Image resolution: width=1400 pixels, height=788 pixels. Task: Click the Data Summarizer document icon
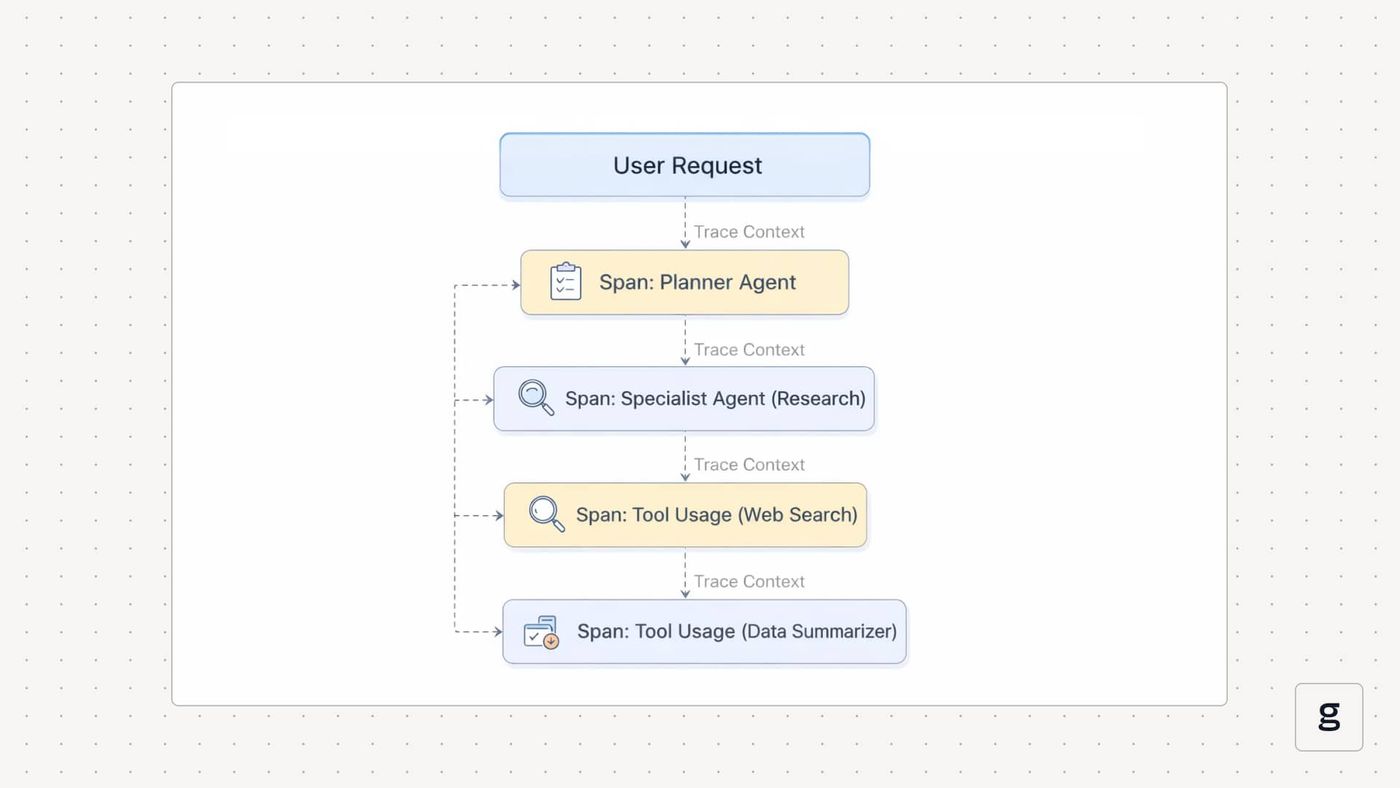pos(541,632)
